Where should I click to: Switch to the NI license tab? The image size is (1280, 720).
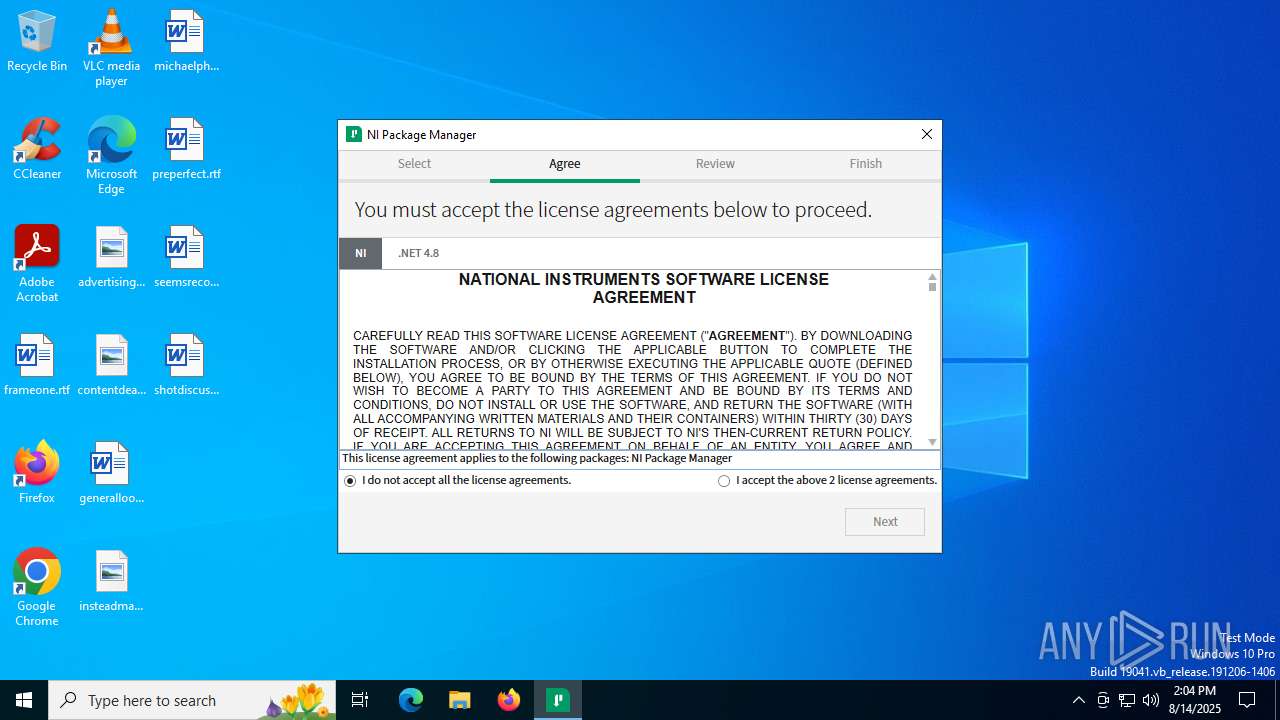[x=360, y=254]
